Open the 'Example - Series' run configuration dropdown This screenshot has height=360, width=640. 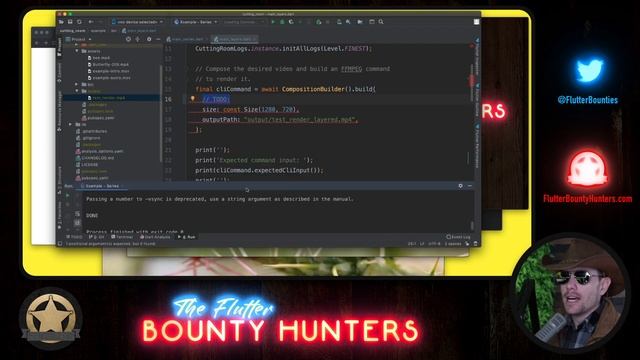pos(196,22)
